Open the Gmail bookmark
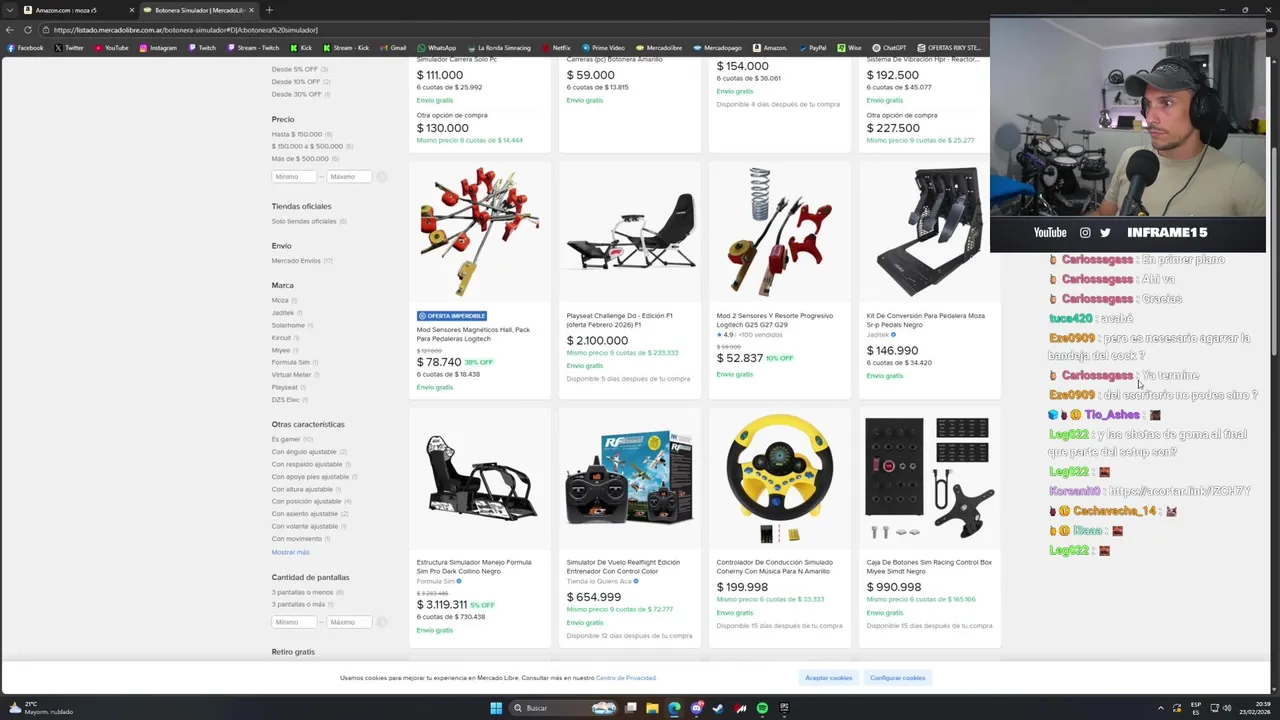This screenshot has height=720, width=1280. (392, 48)
